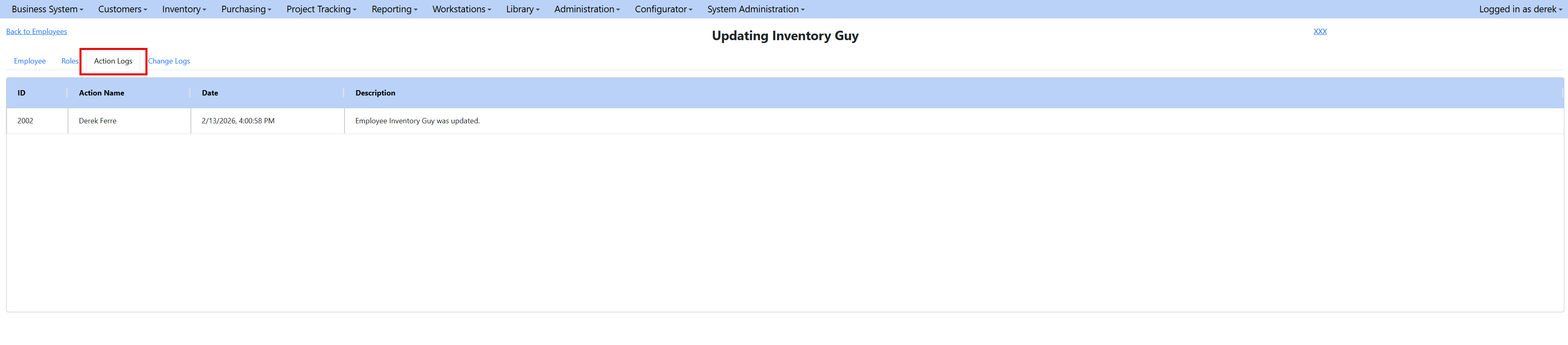Switch to the Change Logs tab

coord(169,61)
